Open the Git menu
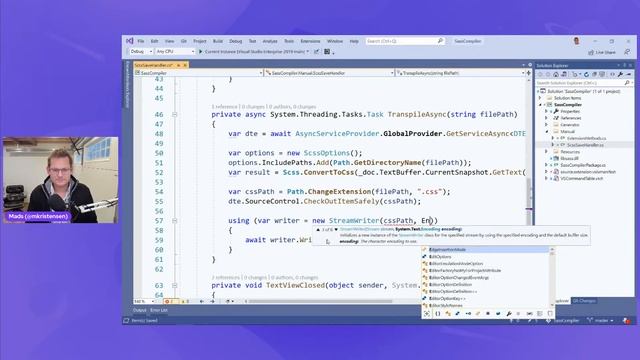Viewport: 640px width, 360px height. (x=184, y=41)
